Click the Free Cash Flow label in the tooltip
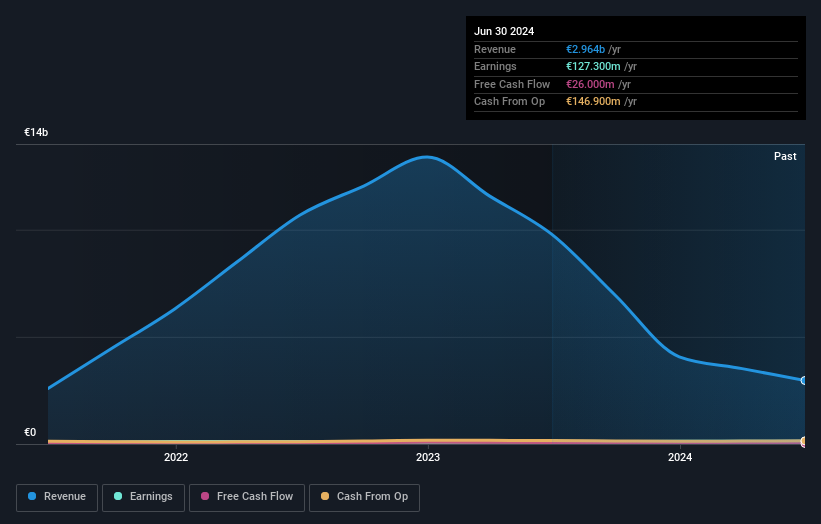The width and height of the screenshot is (821, 524). coord(512,84)
